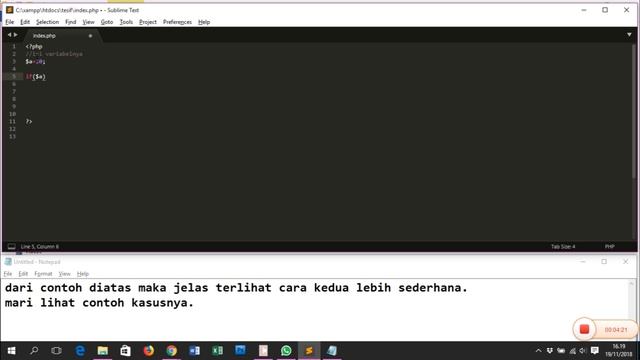Open Photoshop from taskbar
Viewport: 640px width, 360px height.
click(240, 351)
